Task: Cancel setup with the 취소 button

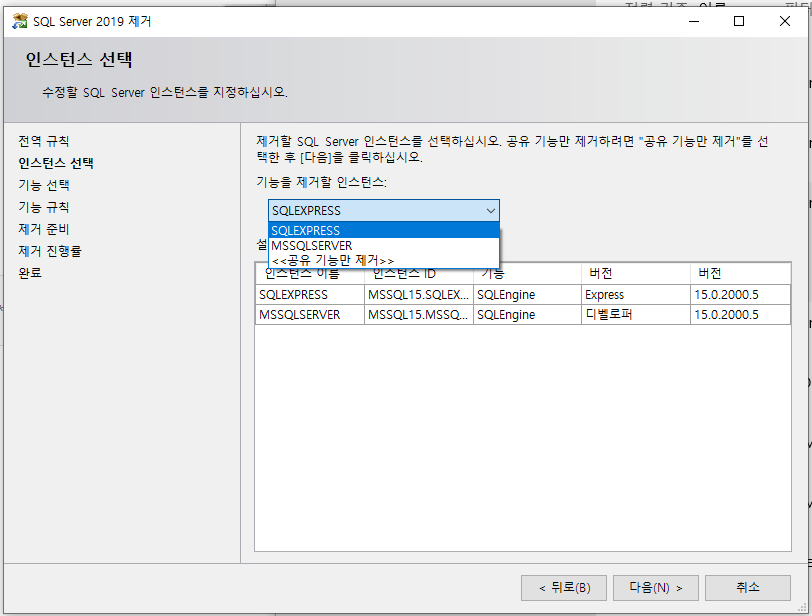Action: tap(748, 588)
